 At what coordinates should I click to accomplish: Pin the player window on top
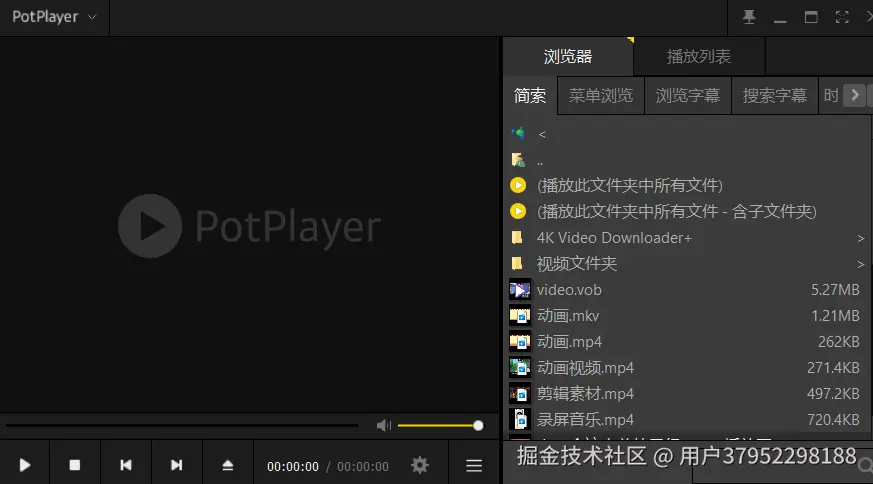click(x=749, y=17)
